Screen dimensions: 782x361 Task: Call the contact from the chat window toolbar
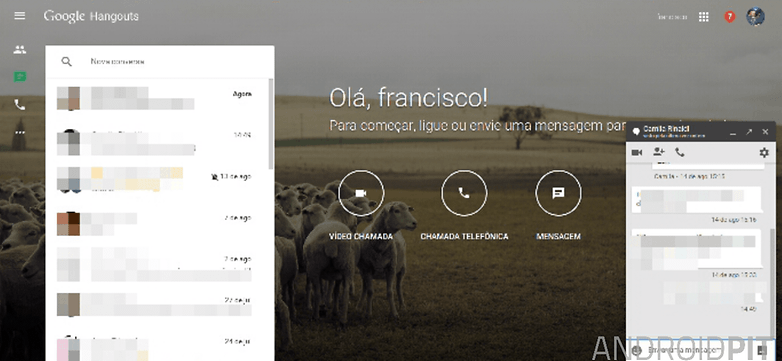click(680, 153)
